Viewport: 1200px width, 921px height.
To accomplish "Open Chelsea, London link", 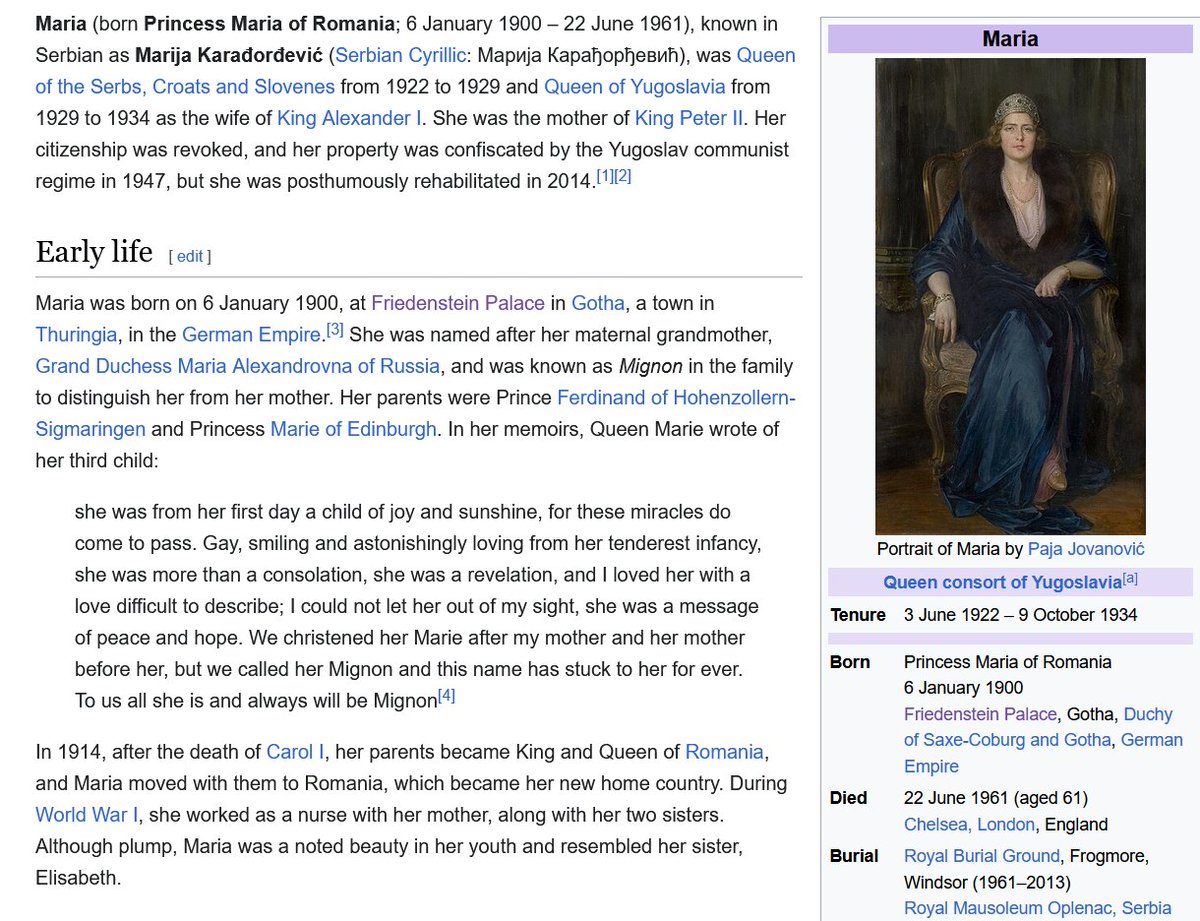I will point(968,825).
